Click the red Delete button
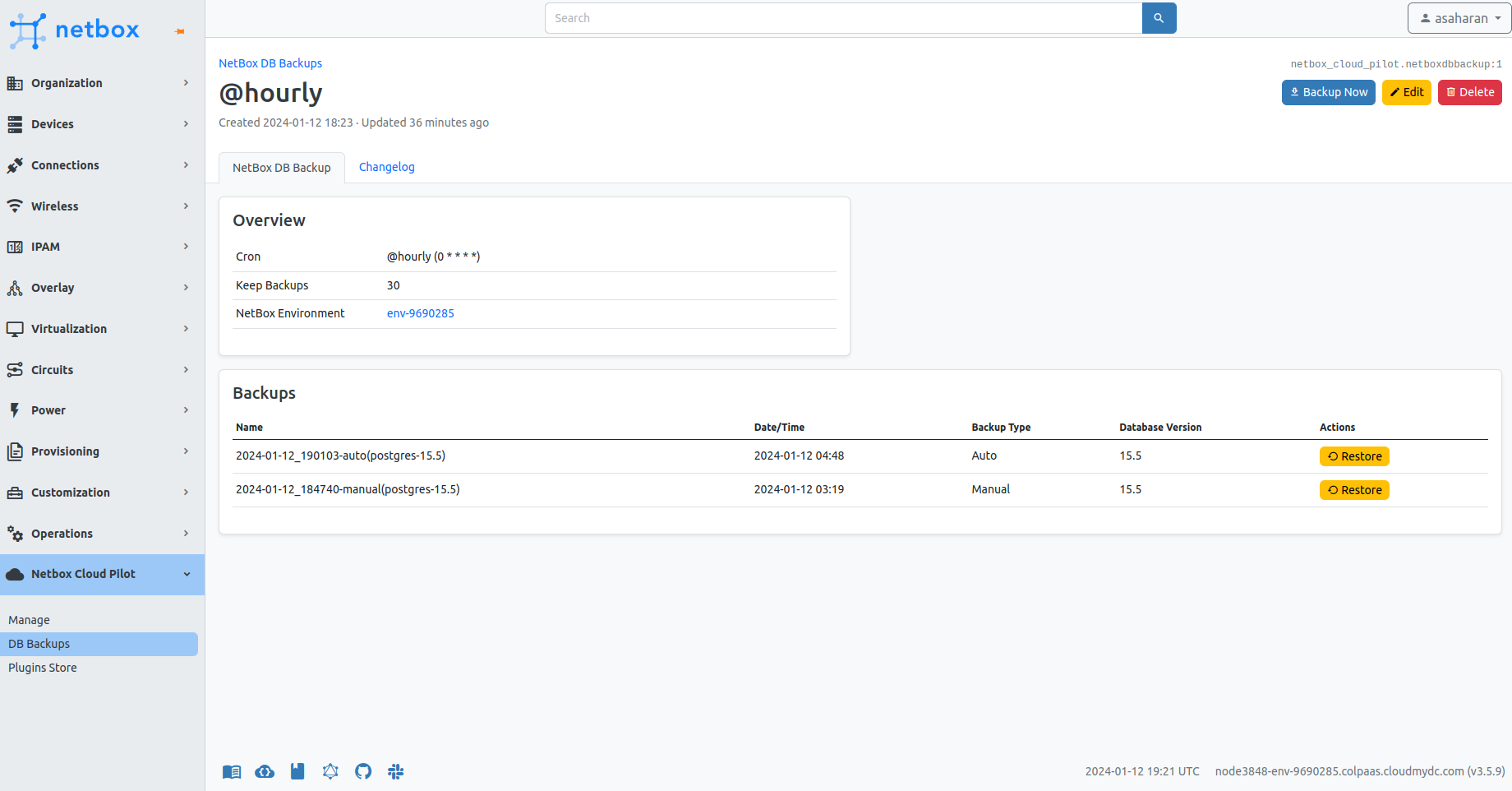Image resolution: width=1512 pixels, height=791 pixels. (x=1470, y=92)
